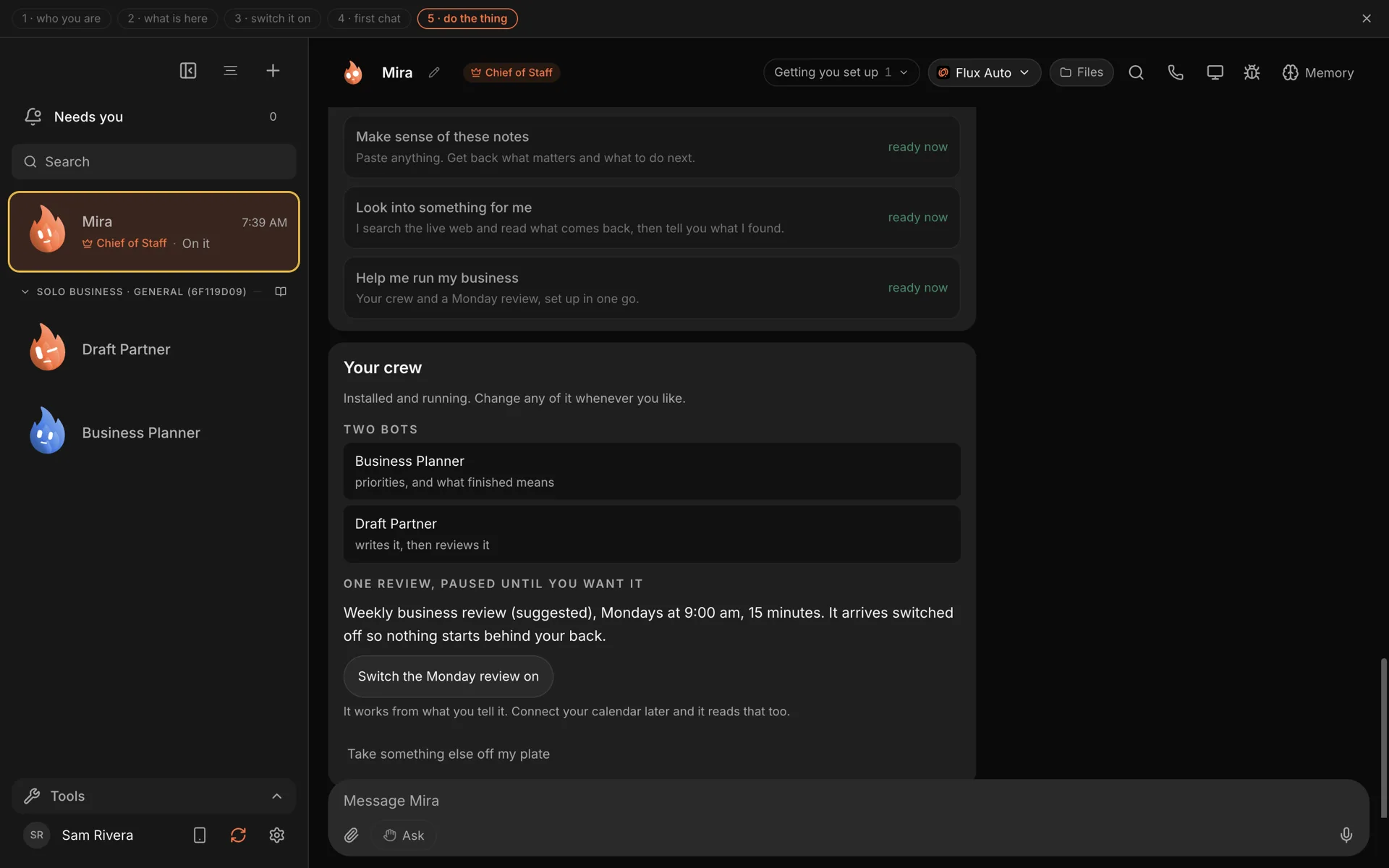Image resolution: width=1389 pixels, height=868 pixels.
Task: Collapse the Solo Business General group chevron
Action: tap(25, 292)
